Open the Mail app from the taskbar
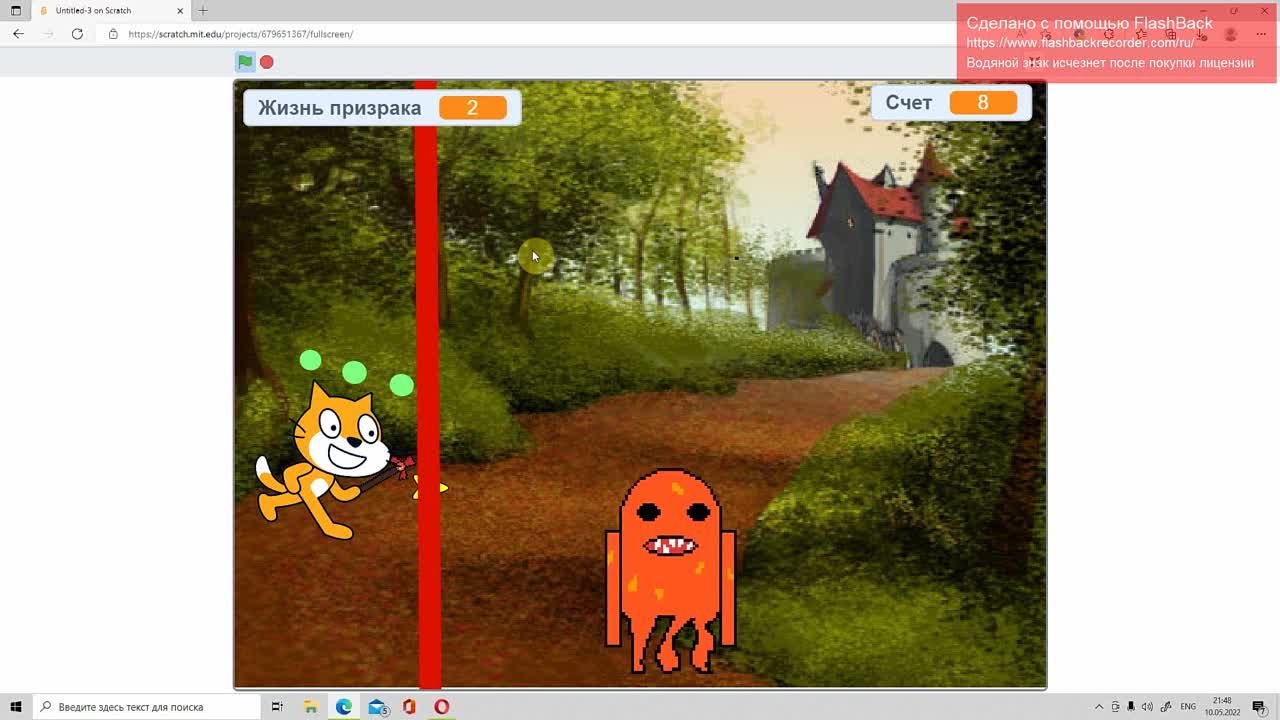The height and width of the screenshot is (720, 1280). click(377, 707)
